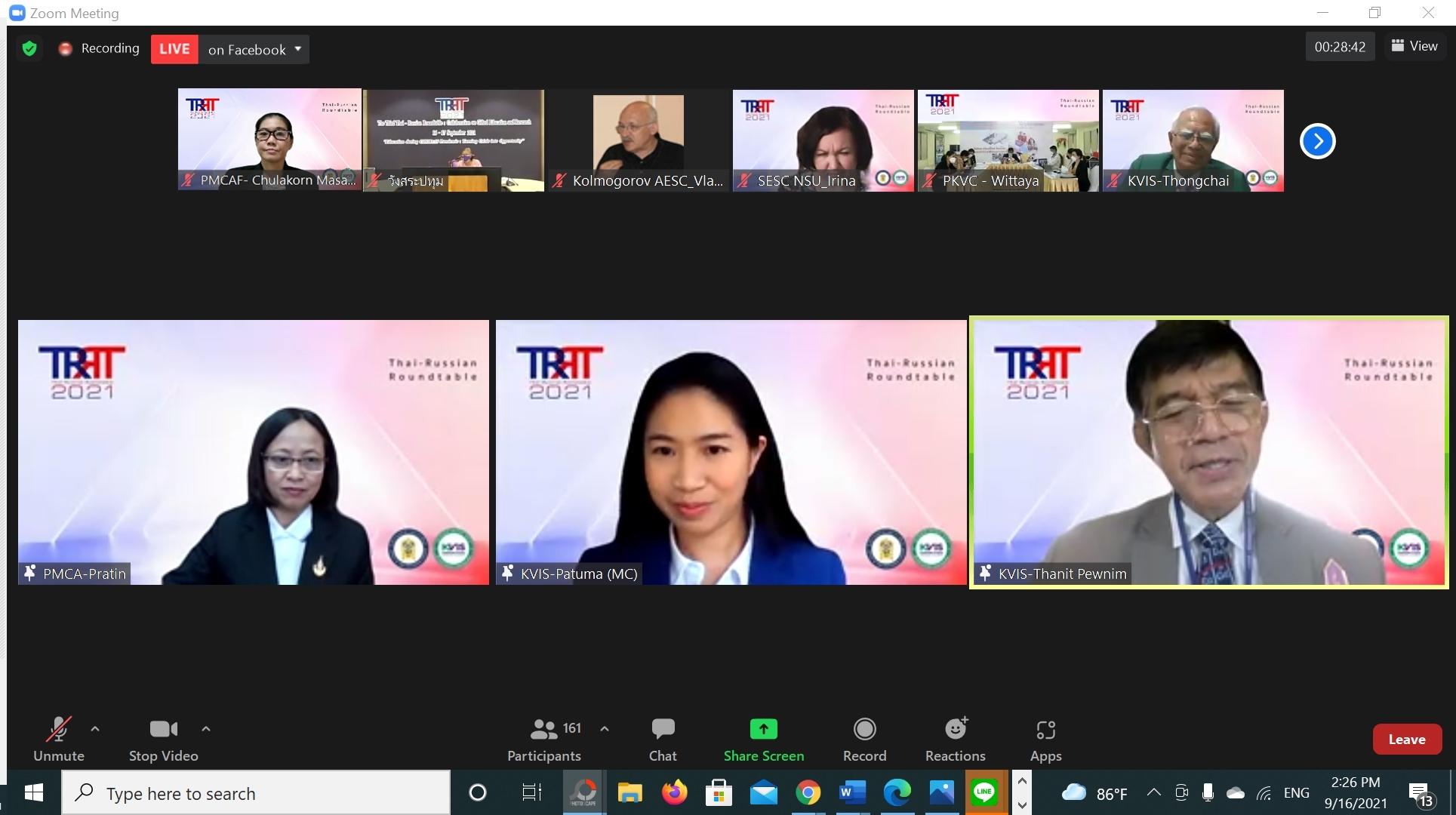Open Wi-Fi network settings in tray
The height and width of the screenshot is (815, 1456).
click(x=1264, y=793)
